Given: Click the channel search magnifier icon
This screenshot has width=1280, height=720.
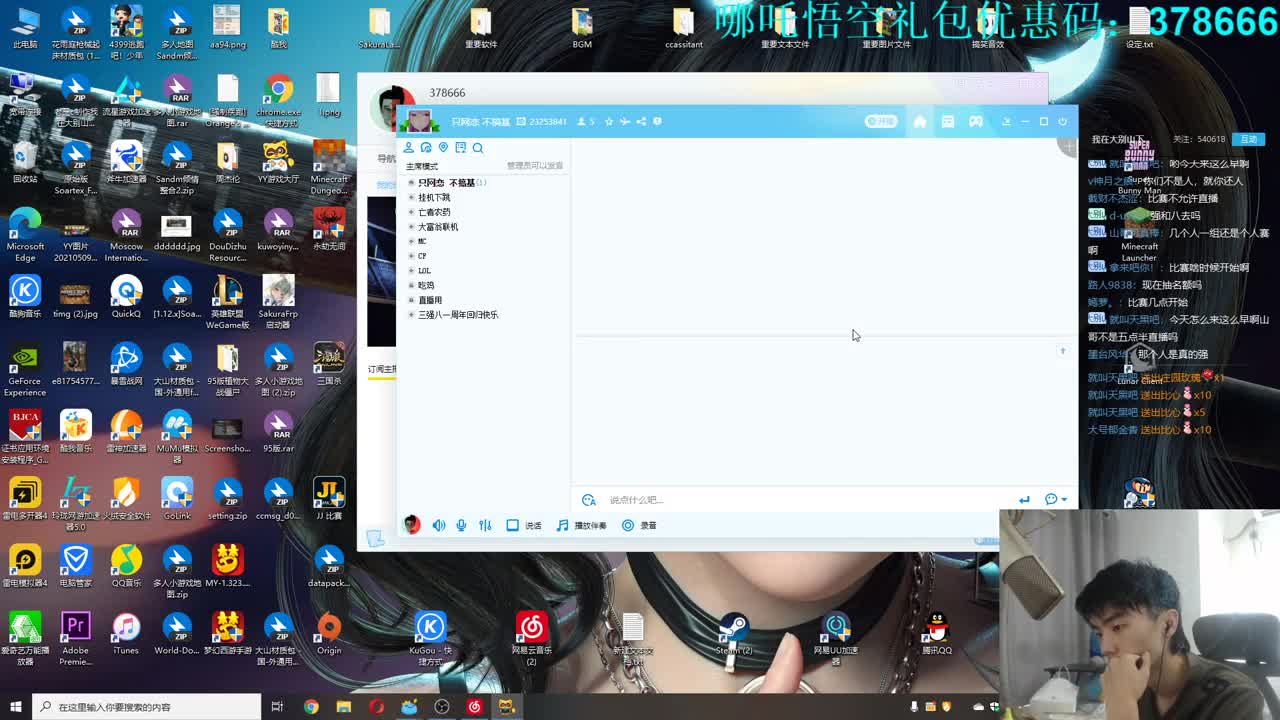Looking at the screenshot, I should point(478,148).
